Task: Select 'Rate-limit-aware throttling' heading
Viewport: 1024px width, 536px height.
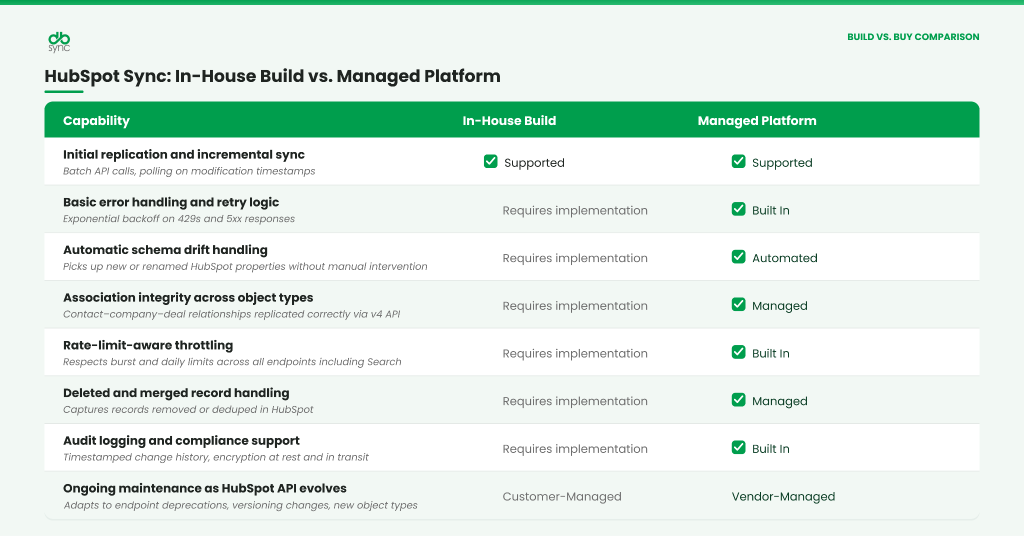Action: click(148, 345)
